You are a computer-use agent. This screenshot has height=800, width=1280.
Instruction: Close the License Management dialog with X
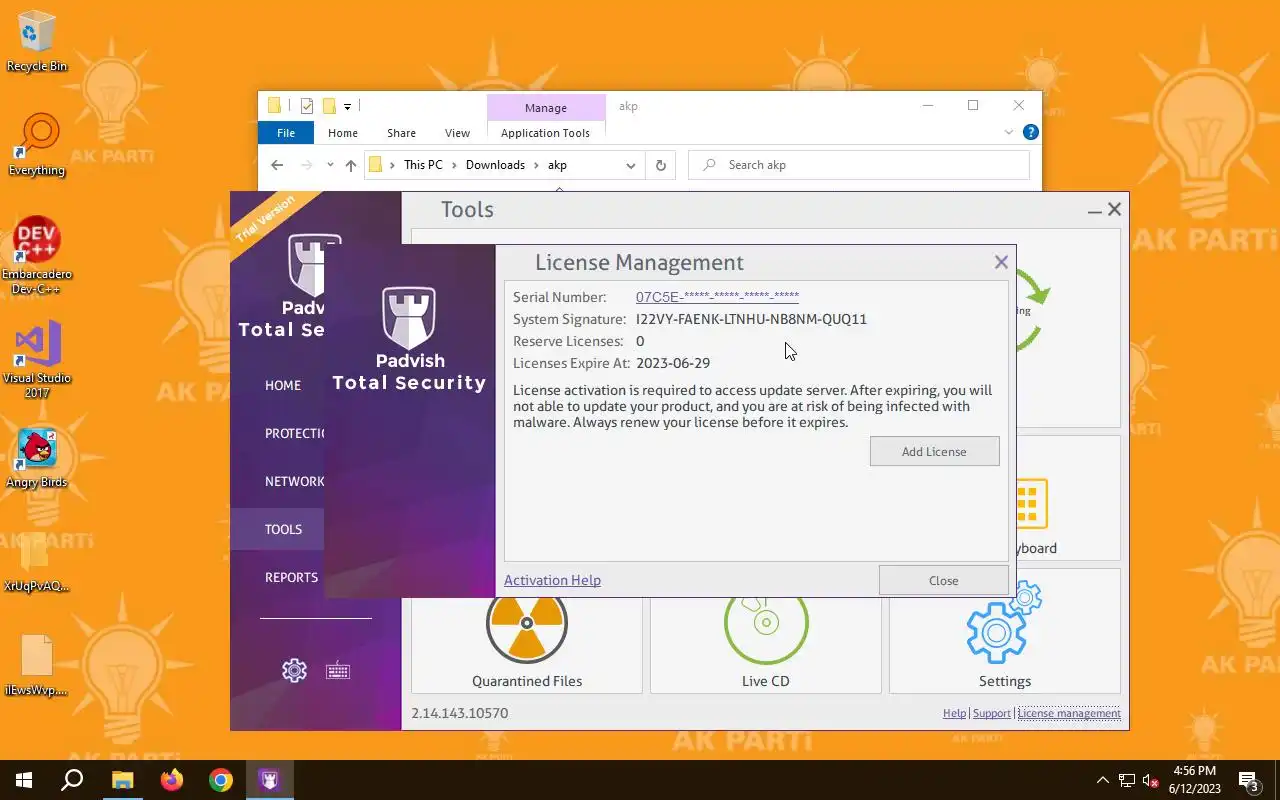coord(1001,262)
